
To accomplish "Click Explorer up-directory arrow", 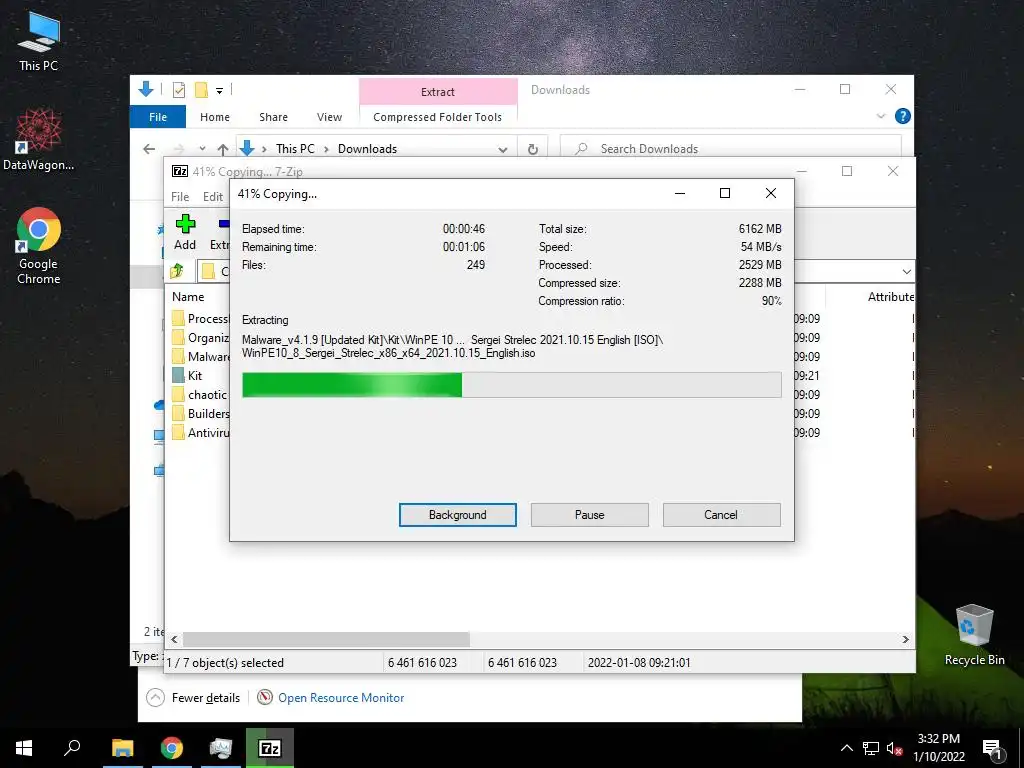I will pyautogui.click(x=223, y=149).
